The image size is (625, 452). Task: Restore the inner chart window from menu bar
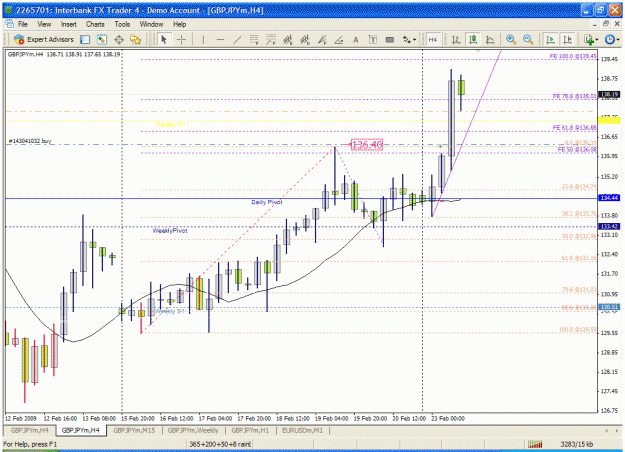(606, 24)
